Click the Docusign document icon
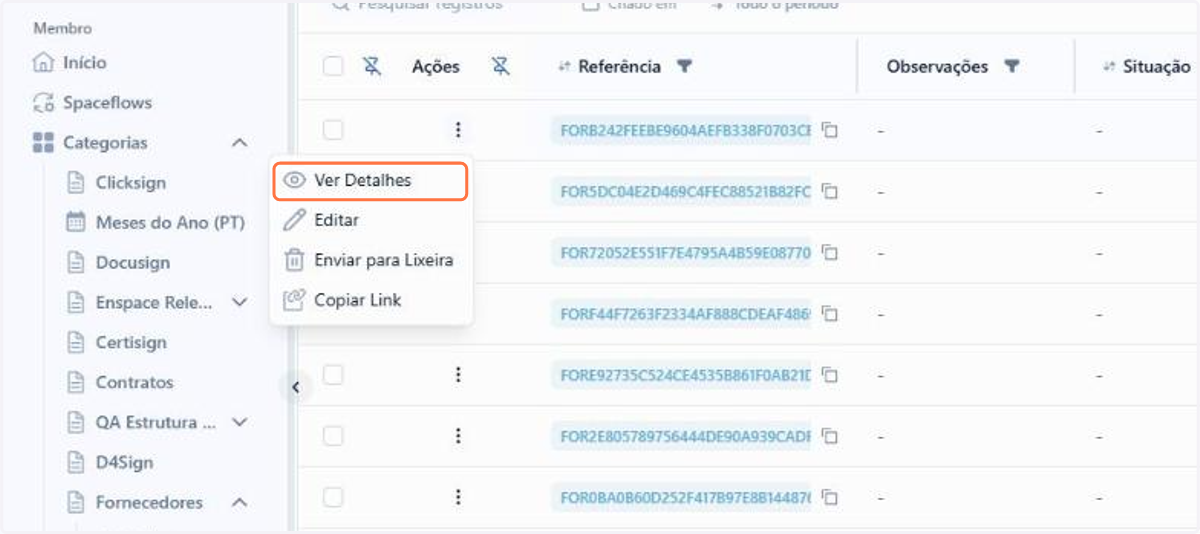This screenshot has width=1200, height=534. (x=75, y=262)
